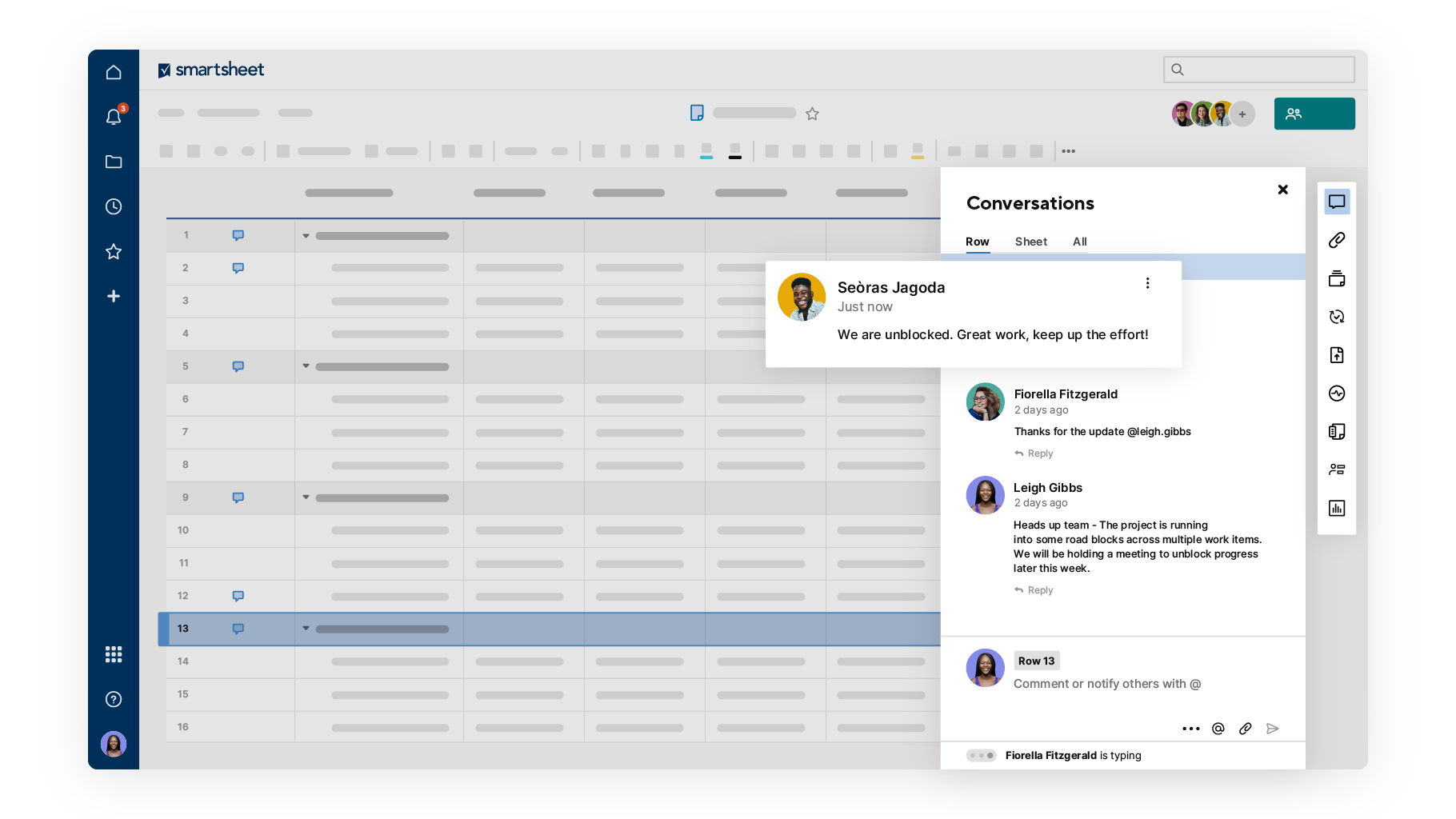Open the Browse folder icon in sidebar
Image resolution: width=1456 pixels, height=819 pixels.
pos(114,162)
